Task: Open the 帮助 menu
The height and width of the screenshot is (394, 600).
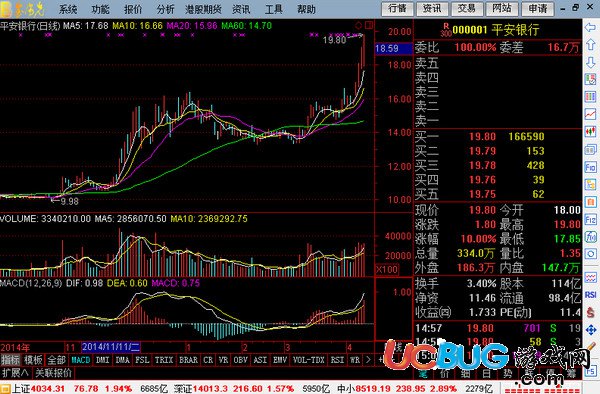Action: pos(307,9)
